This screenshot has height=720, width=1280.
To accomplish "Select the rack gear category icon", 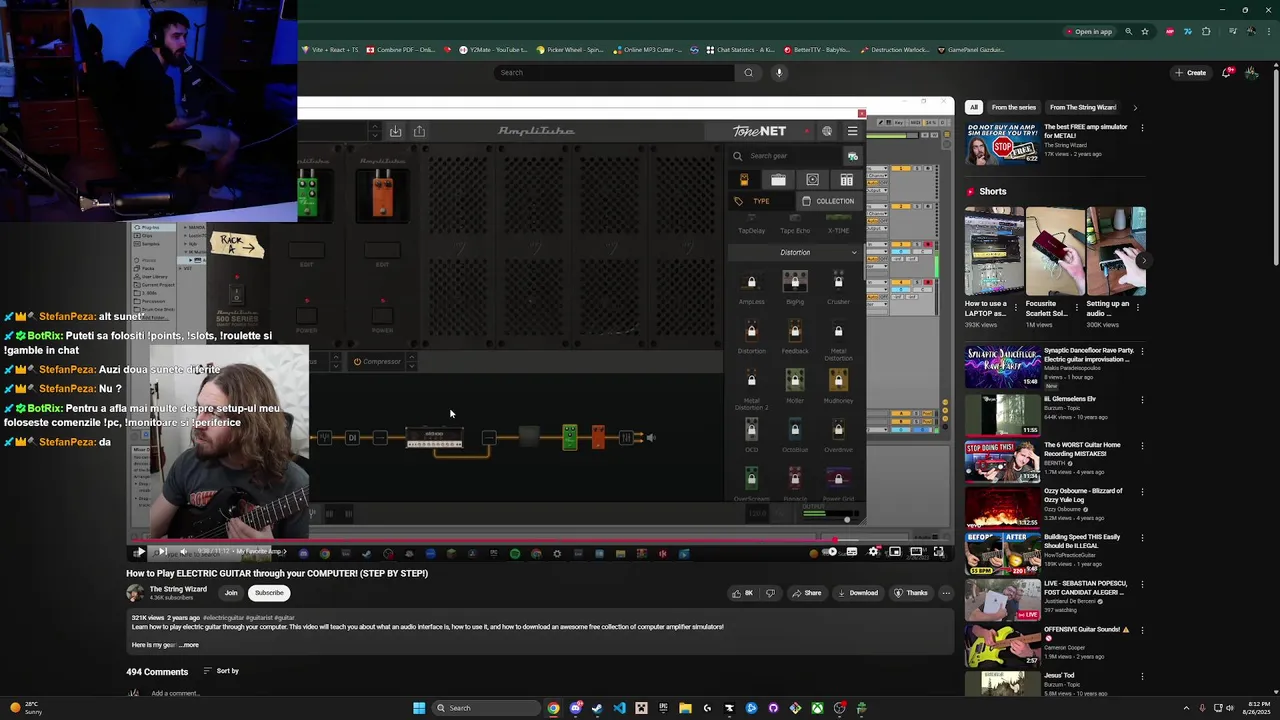I will coord(846,180).
